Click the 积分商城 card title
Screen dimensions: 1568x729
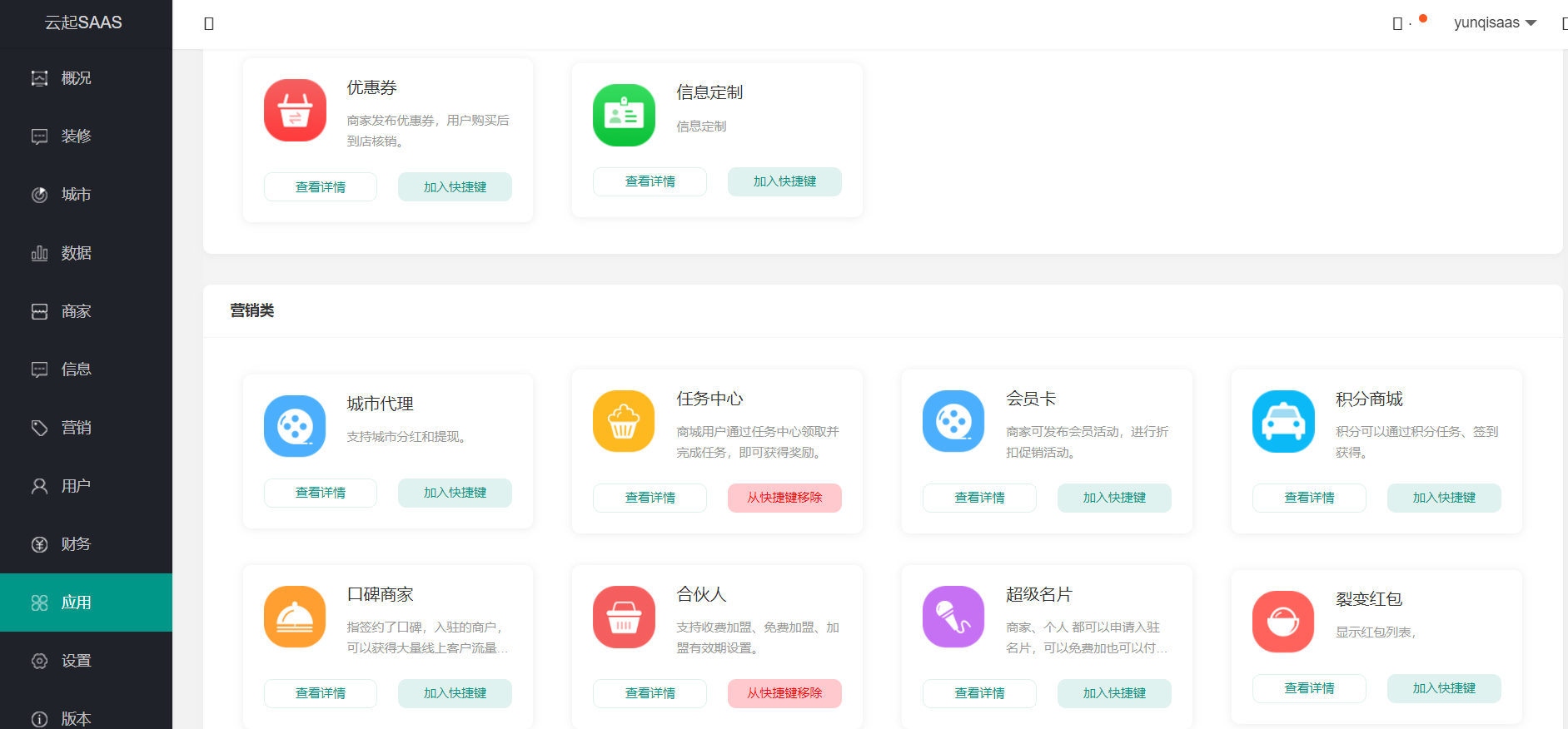[1369, 399]
